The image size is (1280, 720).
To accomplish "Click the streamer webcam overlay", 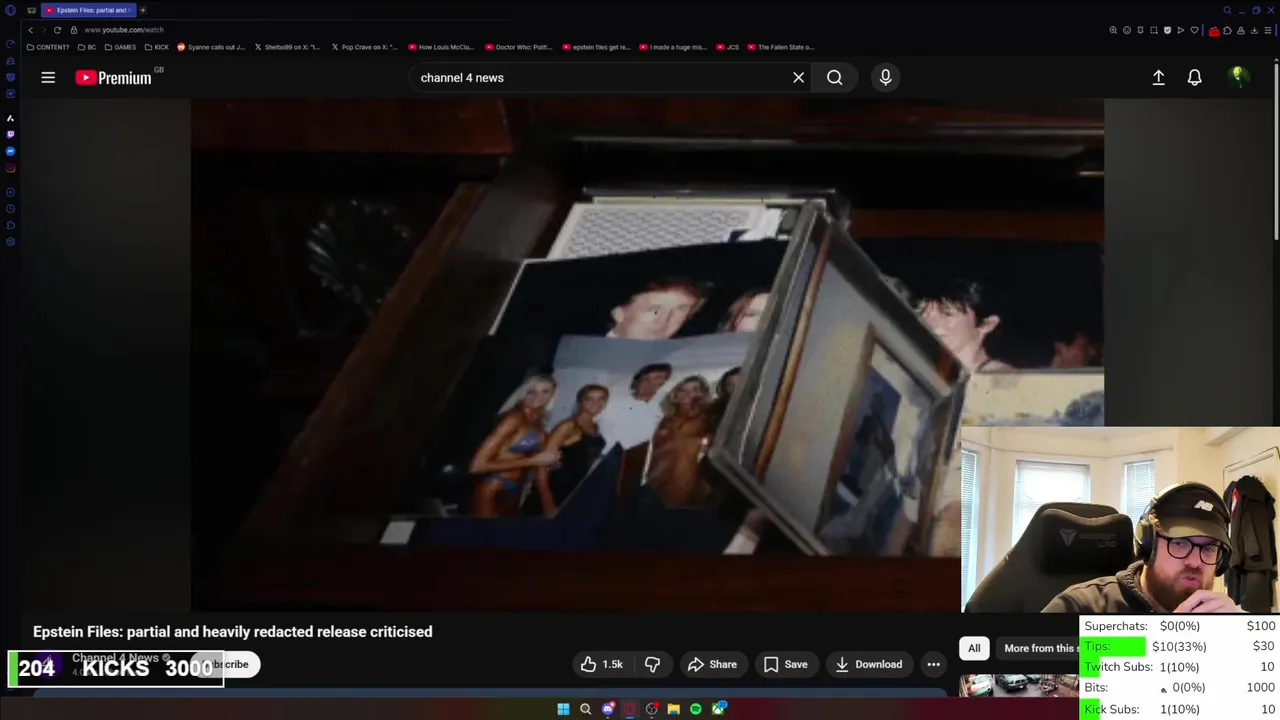I will pyautogui.click(x=1120, y=519).
